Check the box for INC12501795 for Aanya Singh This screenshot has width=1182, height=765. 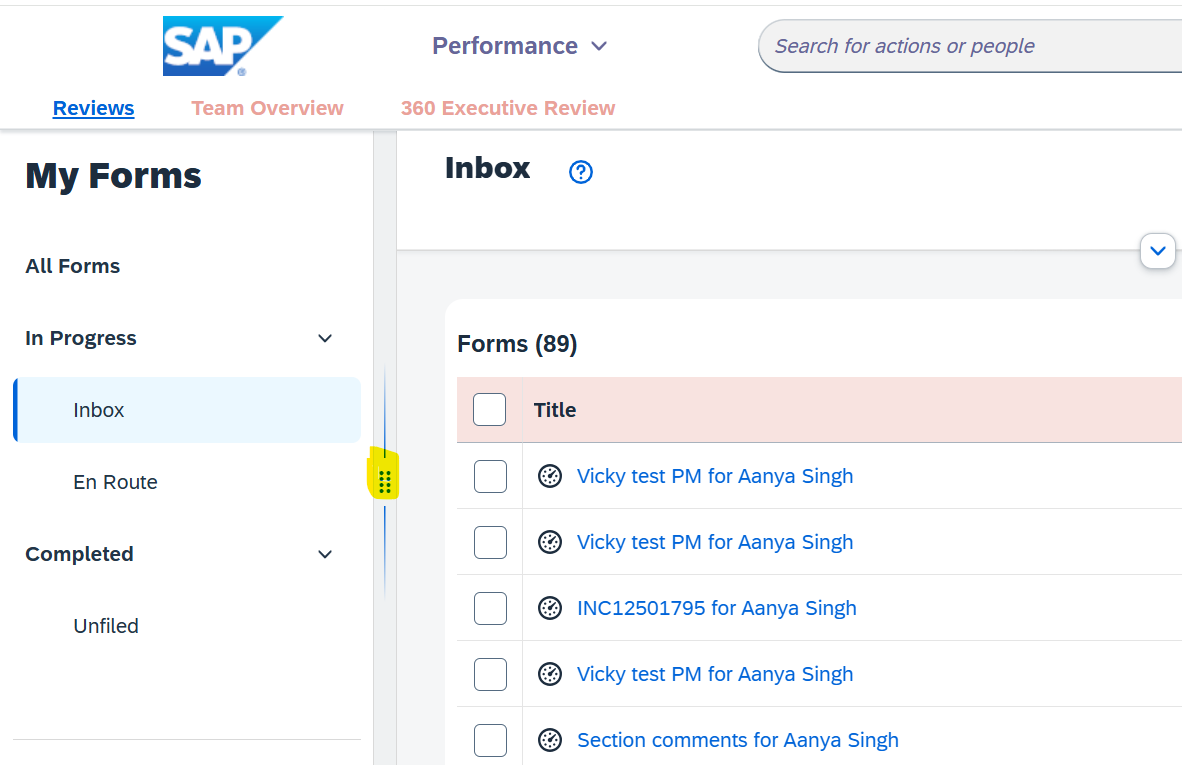490,608
